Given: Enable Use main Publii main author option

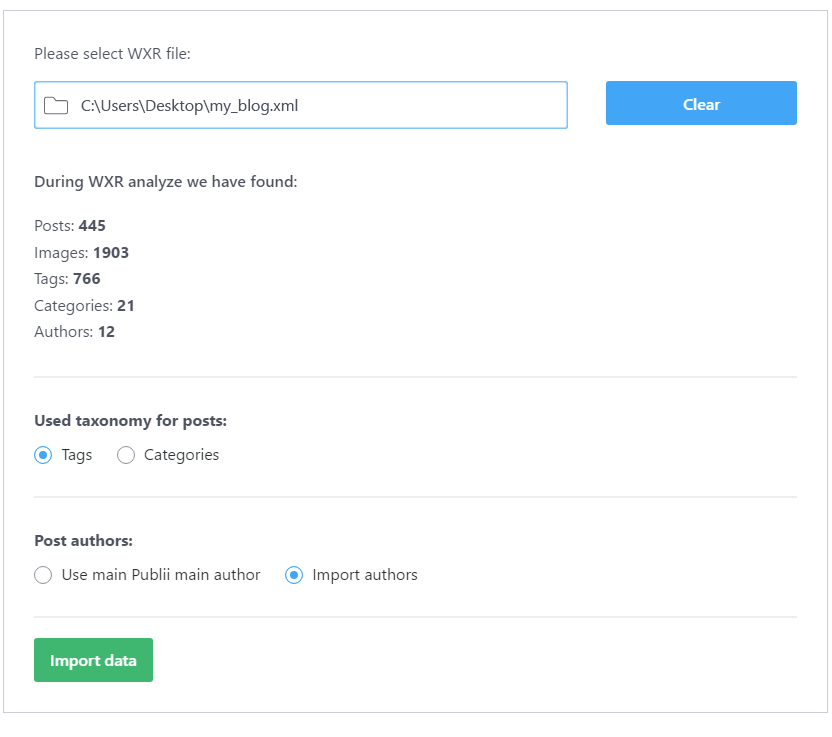Looking at the screenshot, I should pos(43,575).
